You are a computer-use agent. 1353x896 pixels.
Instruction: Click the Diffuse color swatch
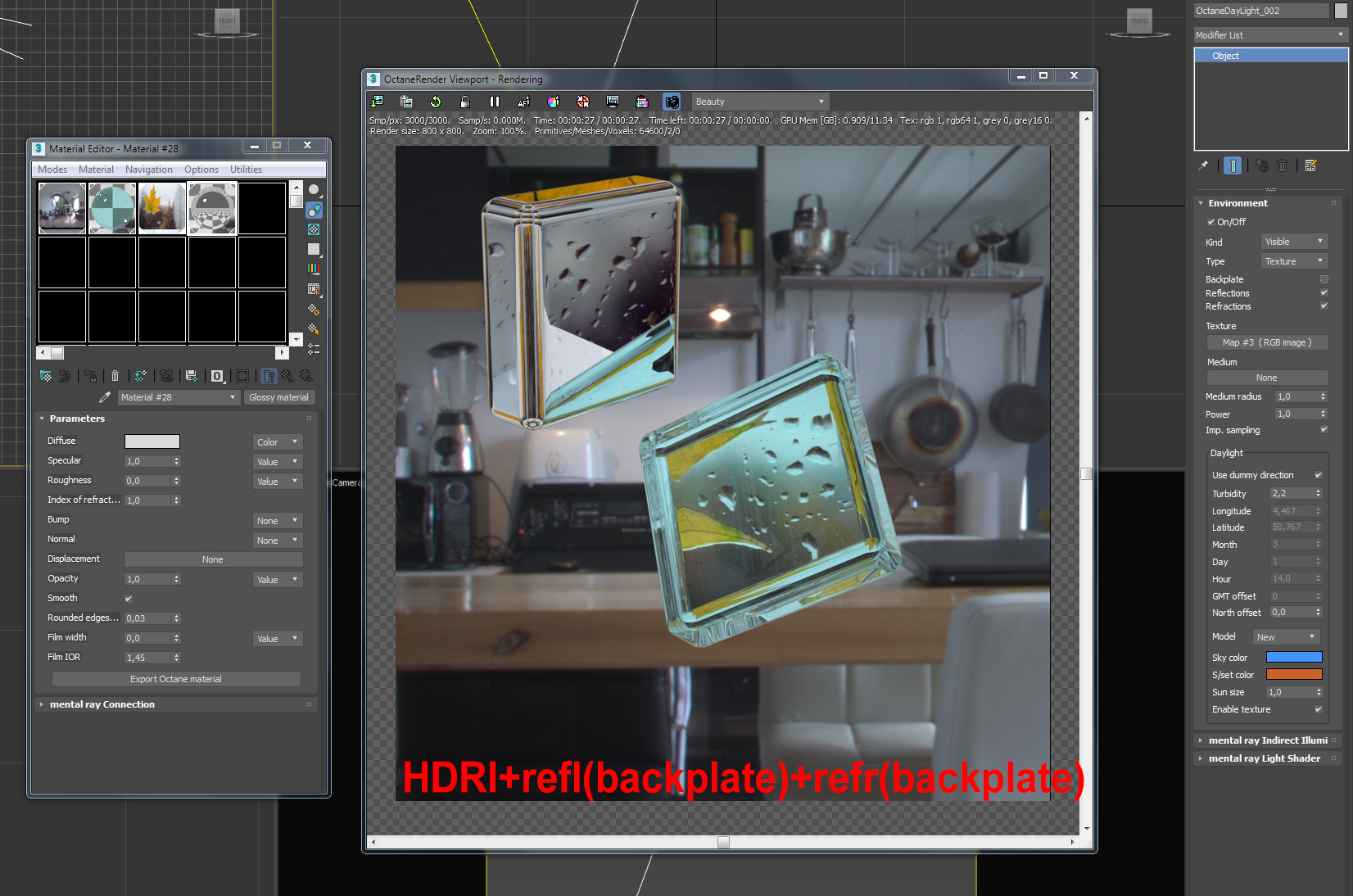pyautogui.click(x=152, y=441)
